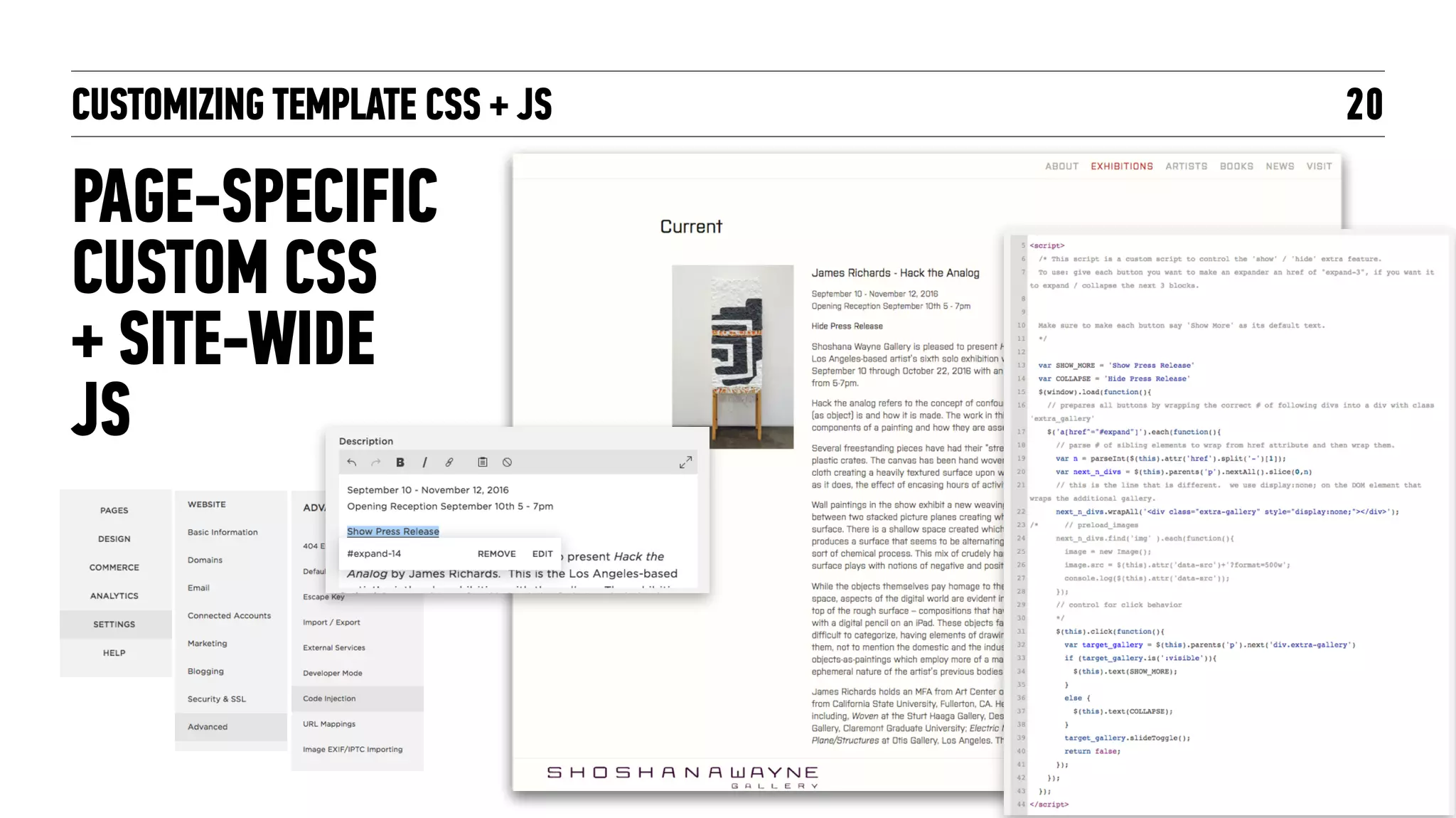Go to EXHIBITIONS in gallery site navigation
Screen dimensions: 1456x818
(1122, 166)
